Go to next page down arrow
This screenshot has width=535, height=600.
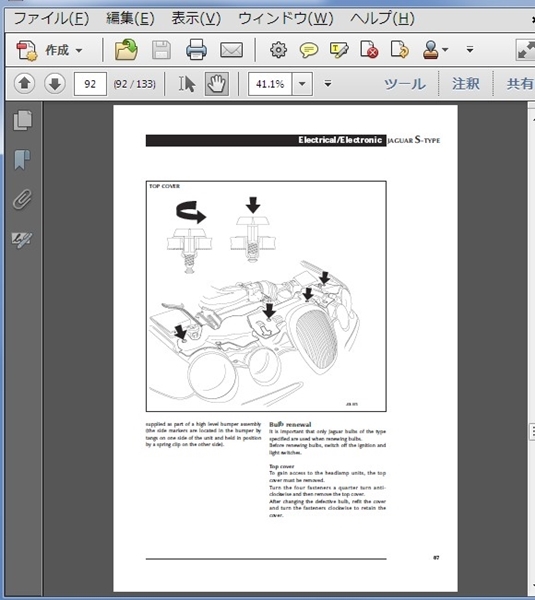click(55, 83)
